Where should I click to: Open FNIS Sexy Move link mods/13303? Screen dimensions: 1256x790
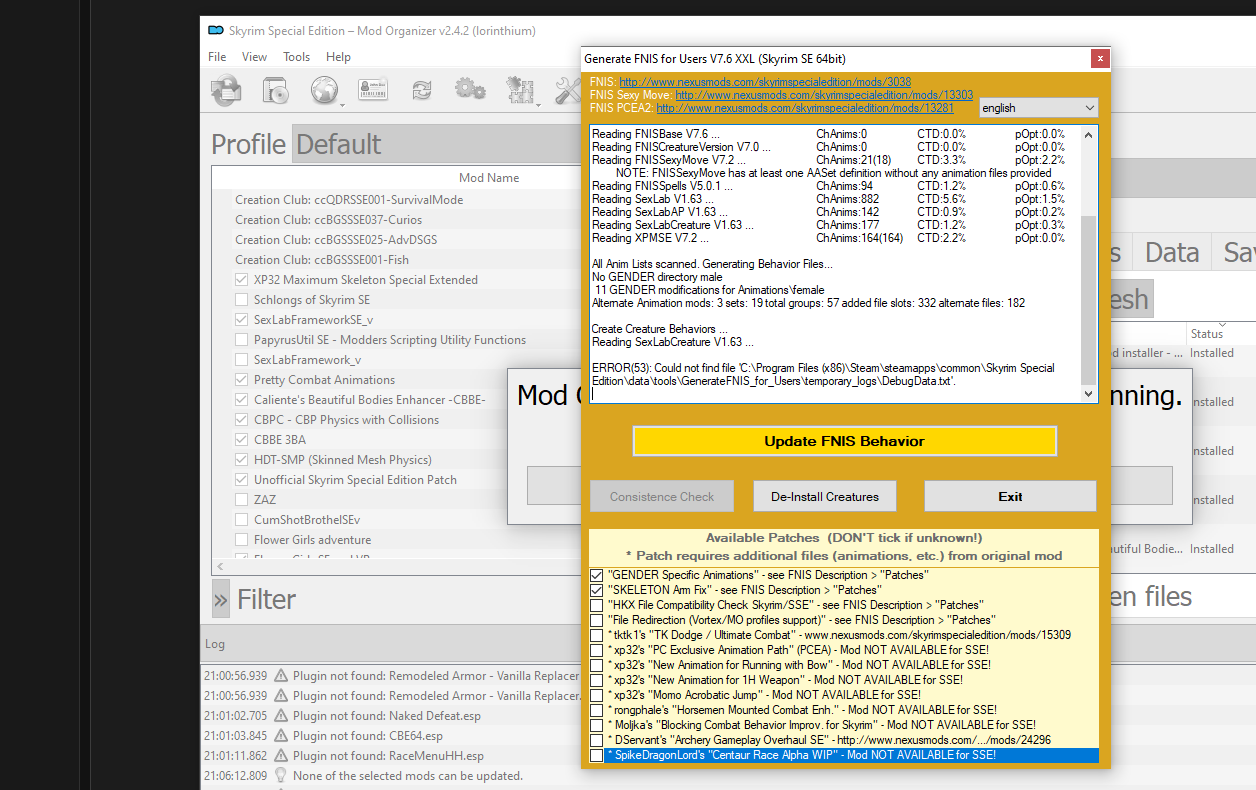(825, 95)
